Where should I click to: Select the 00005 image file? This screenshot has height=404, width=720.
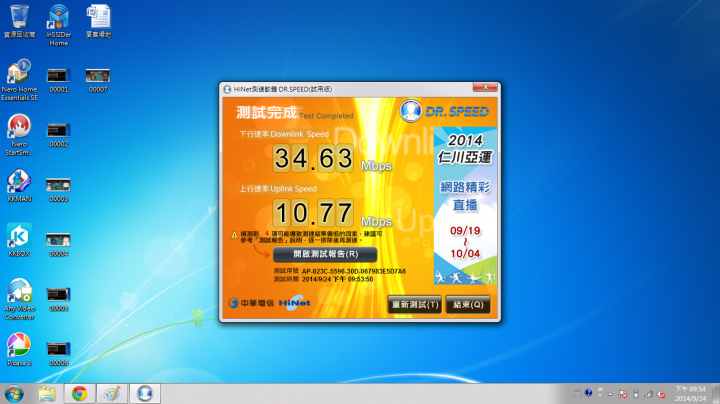tap(58, 299)
